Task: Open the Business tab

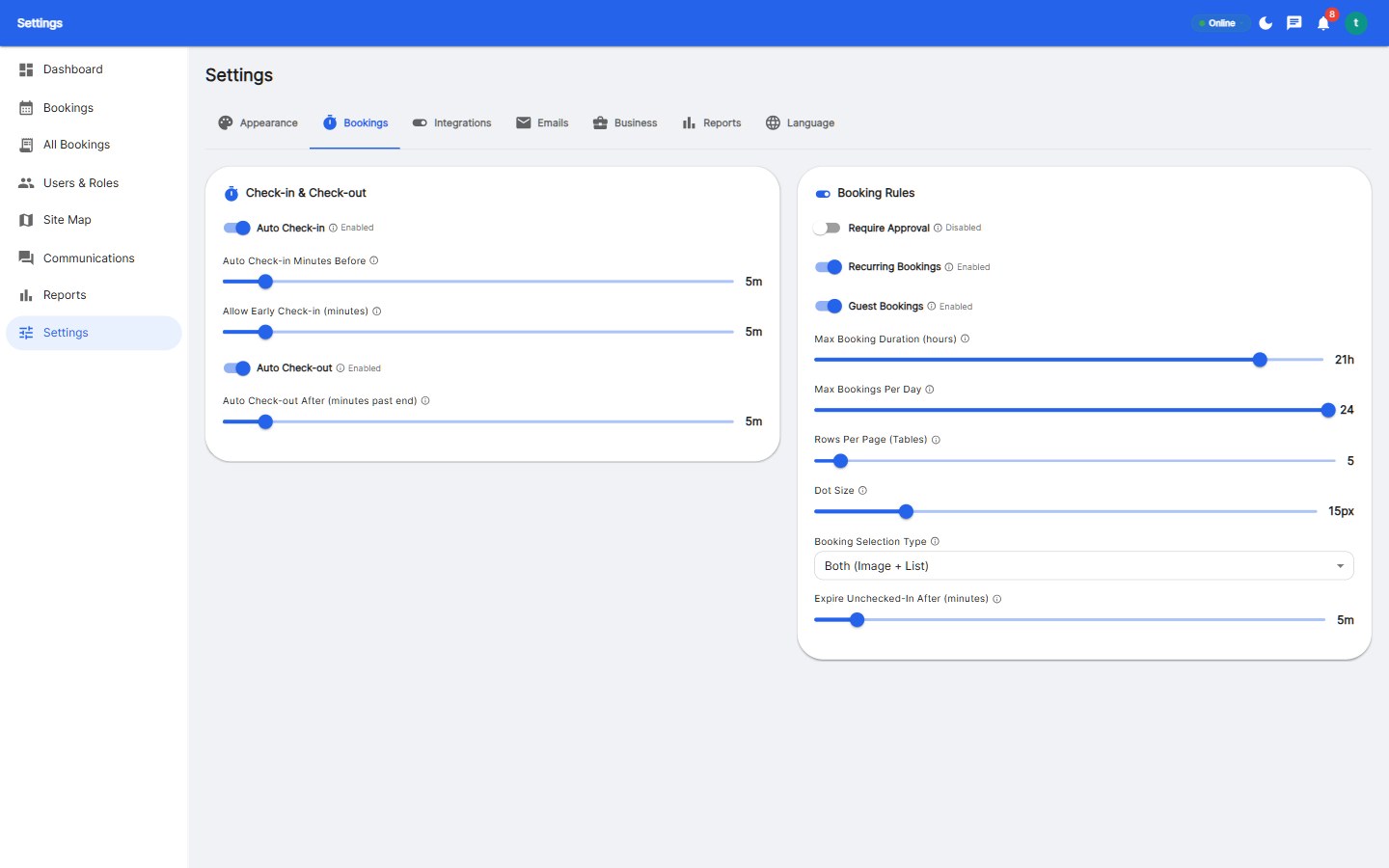Action: (625, 122)
